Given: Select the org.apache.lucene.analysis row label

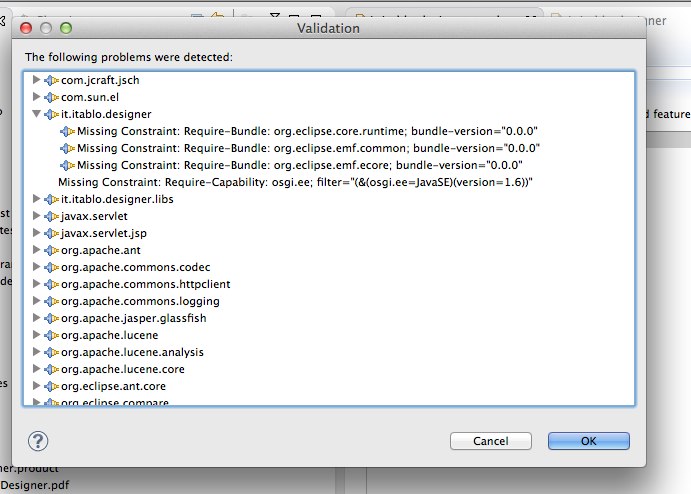Looking at the screenshot, I should pos(132,352).
